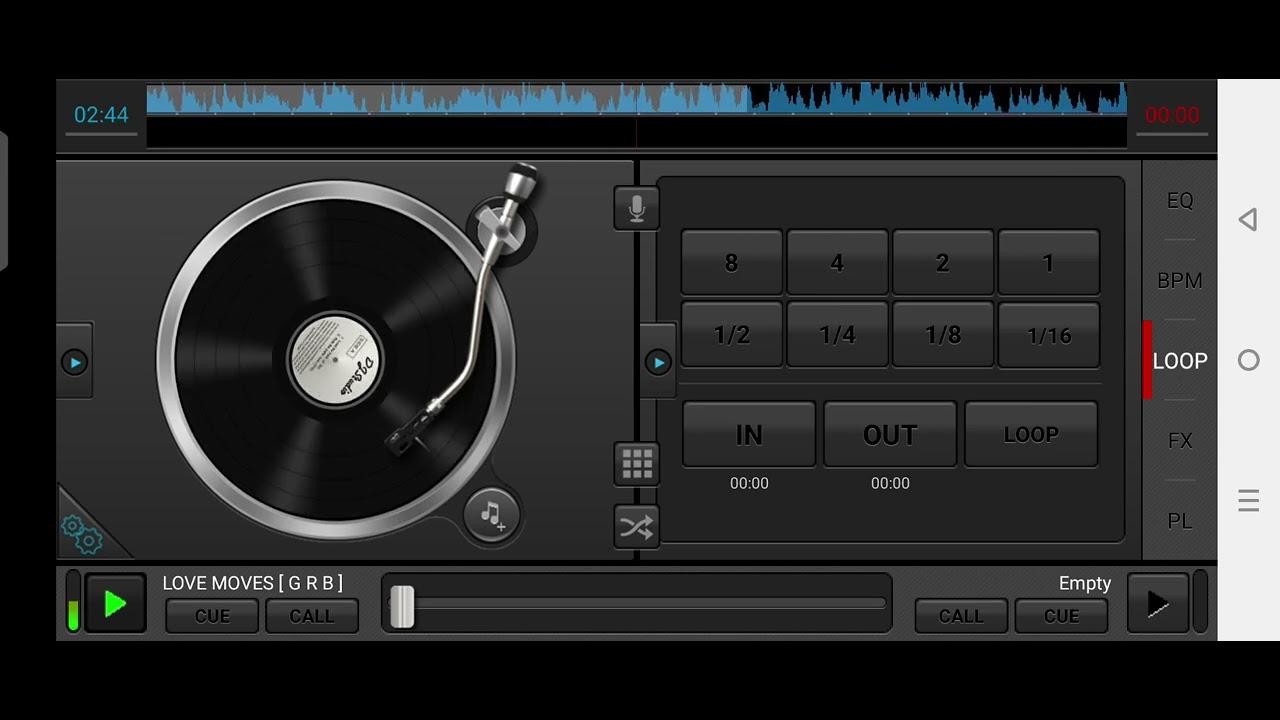Click the crossfader slider handle
The width and height of the screenshot is (1280, 720).
402,607
